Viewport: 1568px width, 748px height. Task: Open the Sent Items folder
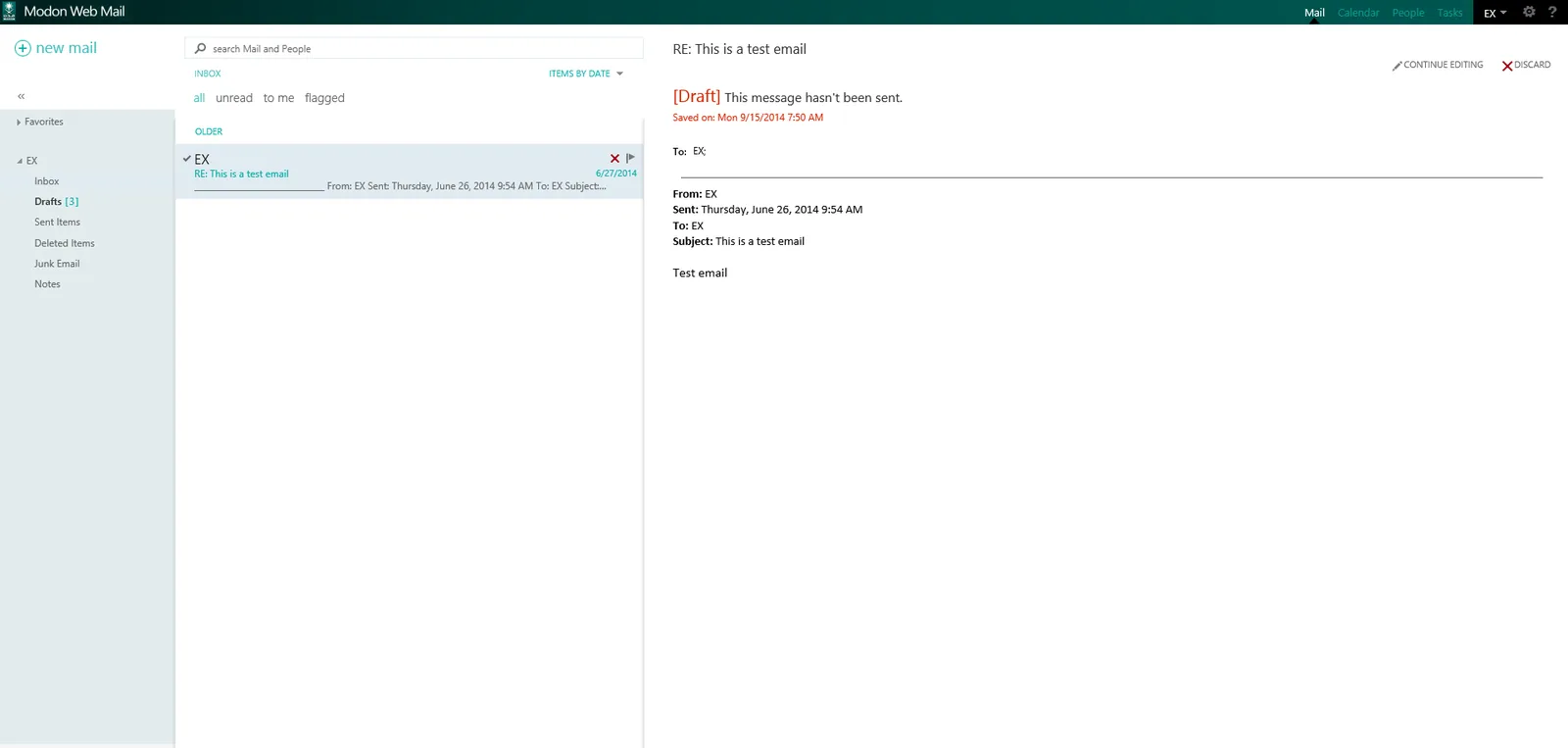57,223
